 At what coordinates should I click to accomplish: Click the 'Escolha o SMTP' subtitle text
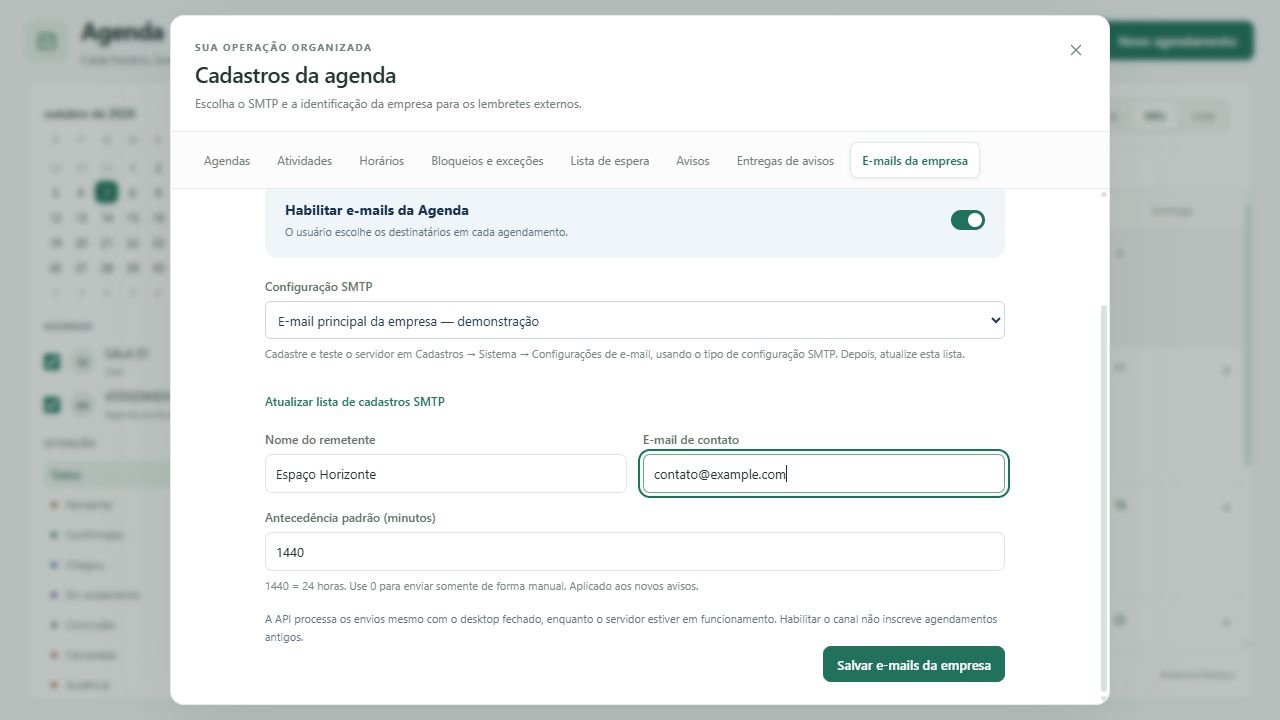pyautogui.click(x=388, y=104)
